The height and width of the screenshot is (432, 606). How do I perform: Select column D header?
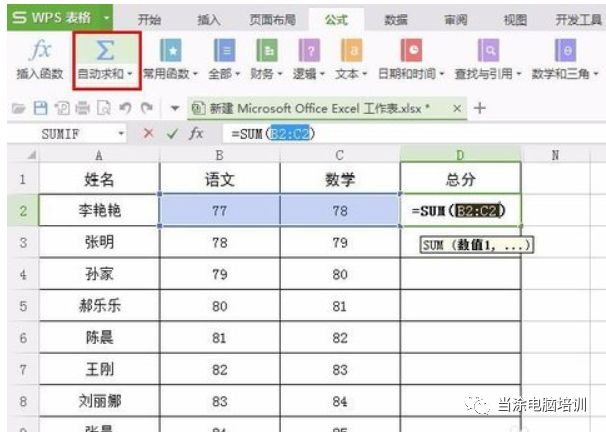coord(460,155)
